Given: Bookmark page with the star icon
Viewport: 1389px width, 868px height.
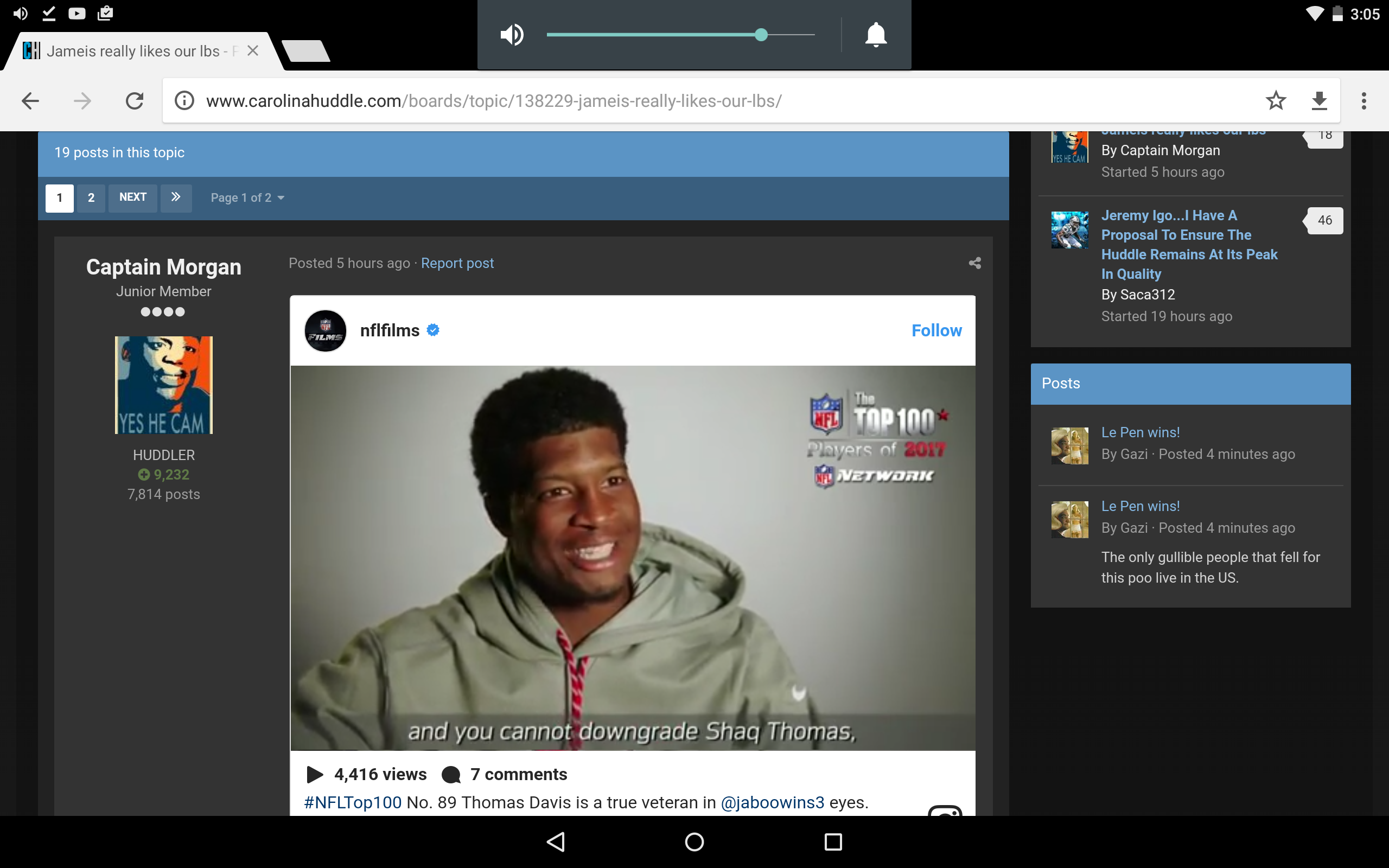Looking at the screenshot, I should (x=1276, y=101).
